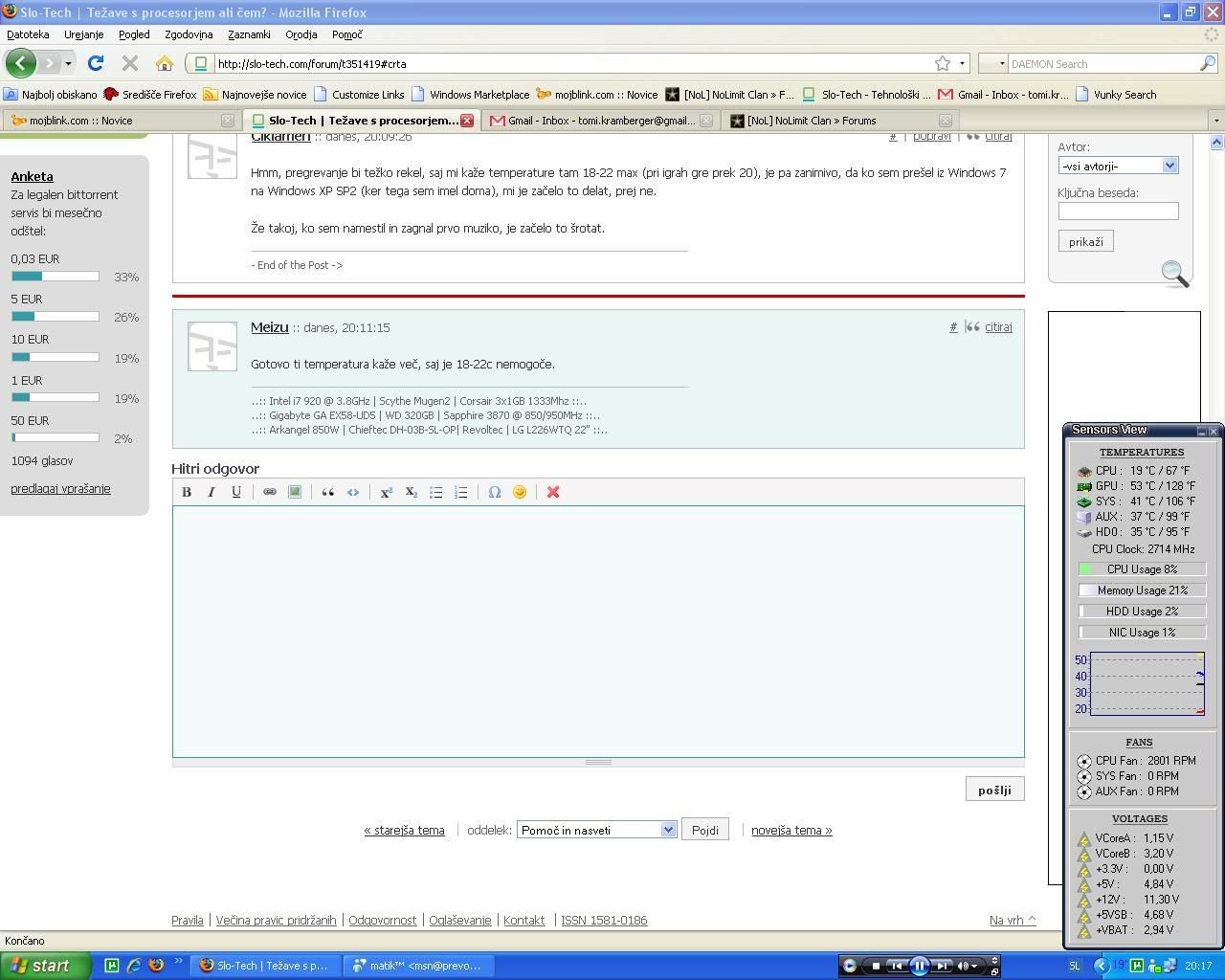Open URL bar history dropdown arrow
The width and height of the screenshot is (1225, 980).
(x=962, y=64)
